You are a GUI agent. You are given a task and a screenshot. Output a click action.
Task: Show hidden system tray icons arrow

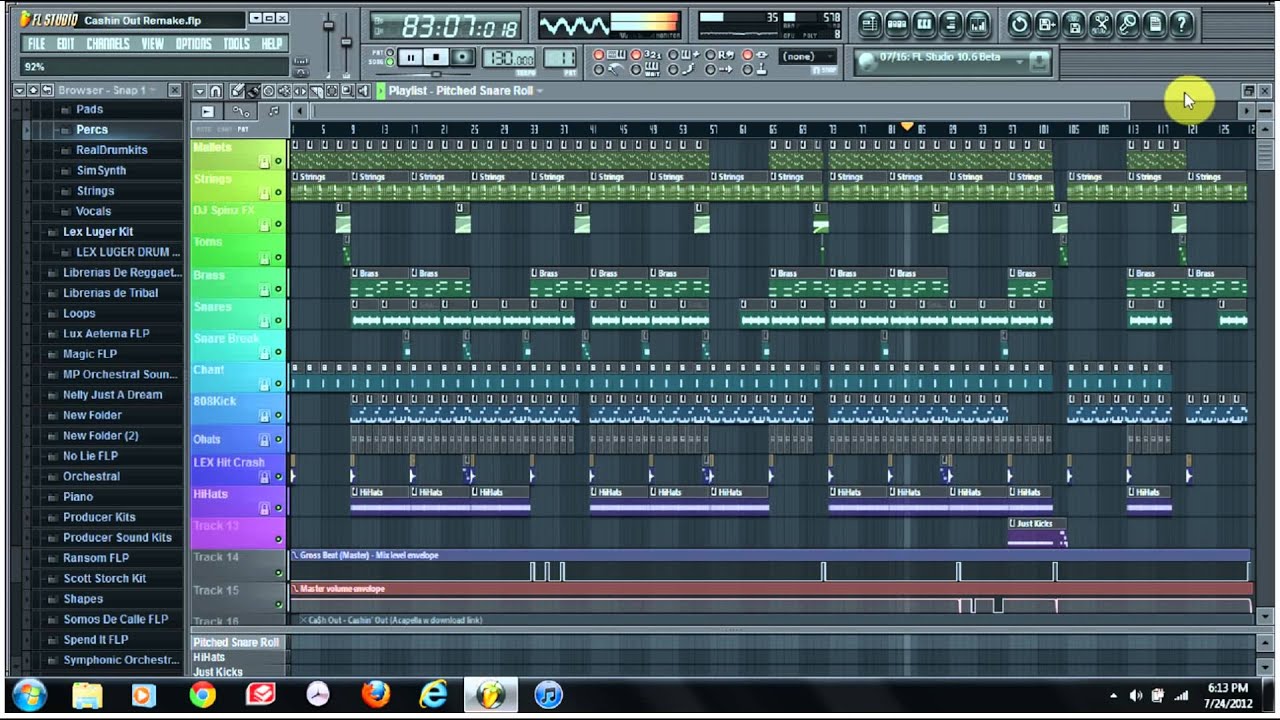1113,695
